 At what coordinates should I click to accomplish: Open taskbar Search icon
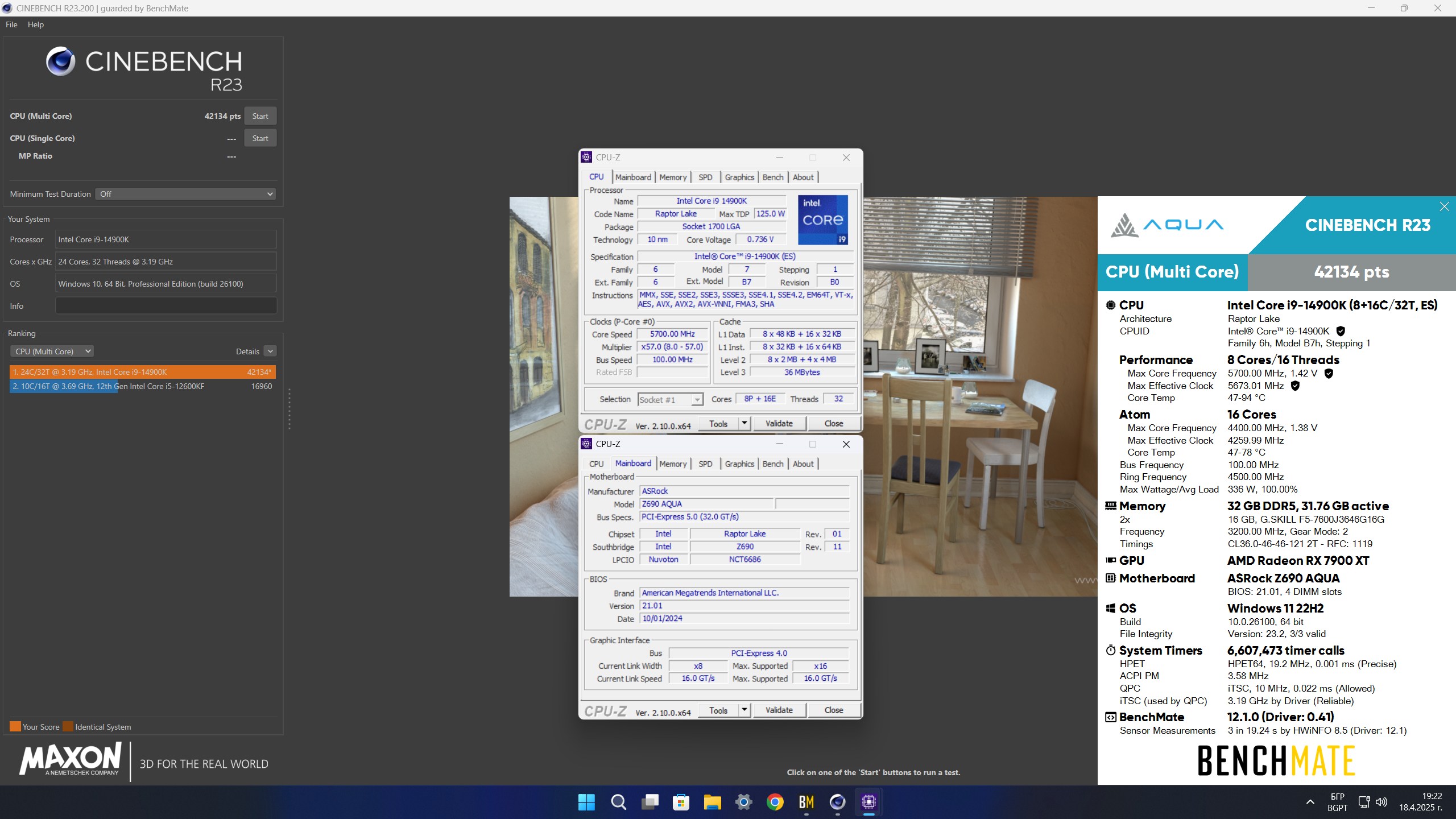tap(618, 802)
